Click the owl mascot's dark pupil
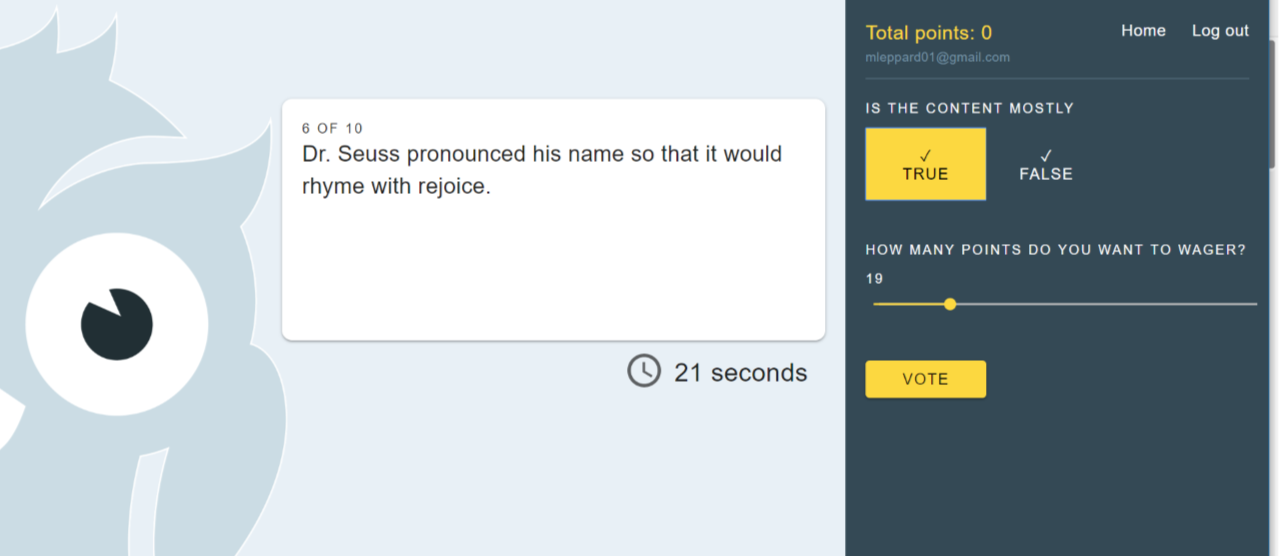This screenshot has height=556, width=1287. point(117,324)
